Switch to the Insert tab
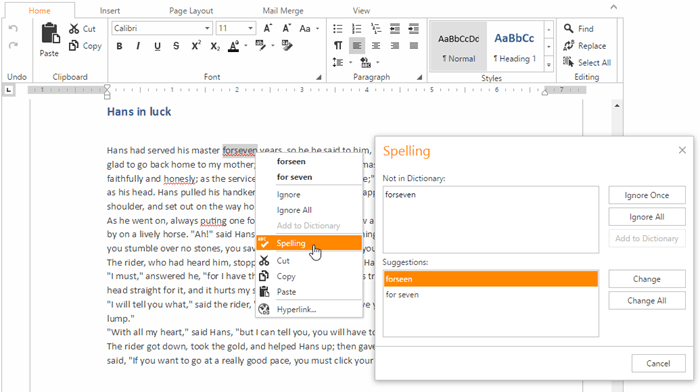The height and width of the screenshot is (392, 700). (x=110, y=11)
